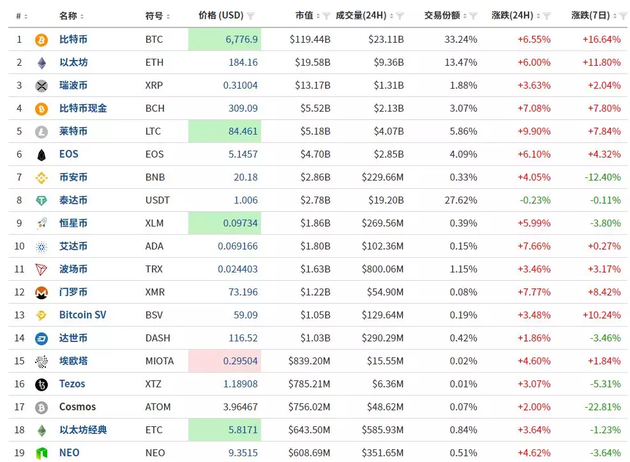Open filter for 成交量(24H) column
This screenshot has width=630, height=462.
(400, 16)
